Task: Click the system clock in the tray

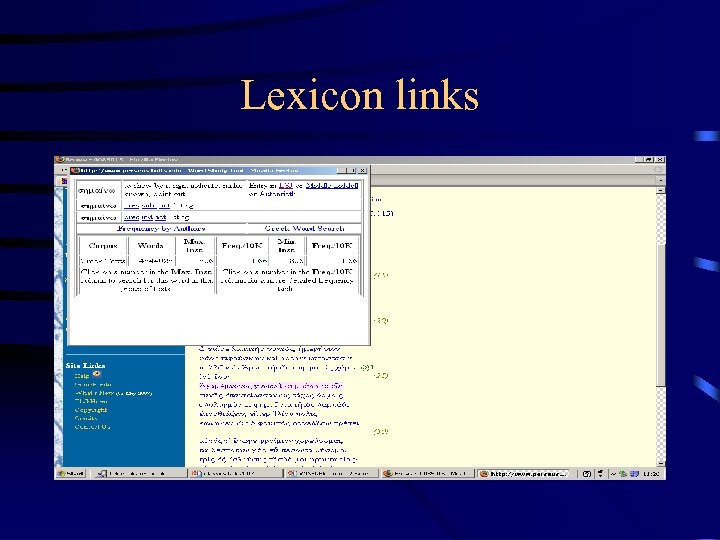Action: click(651, 473)
